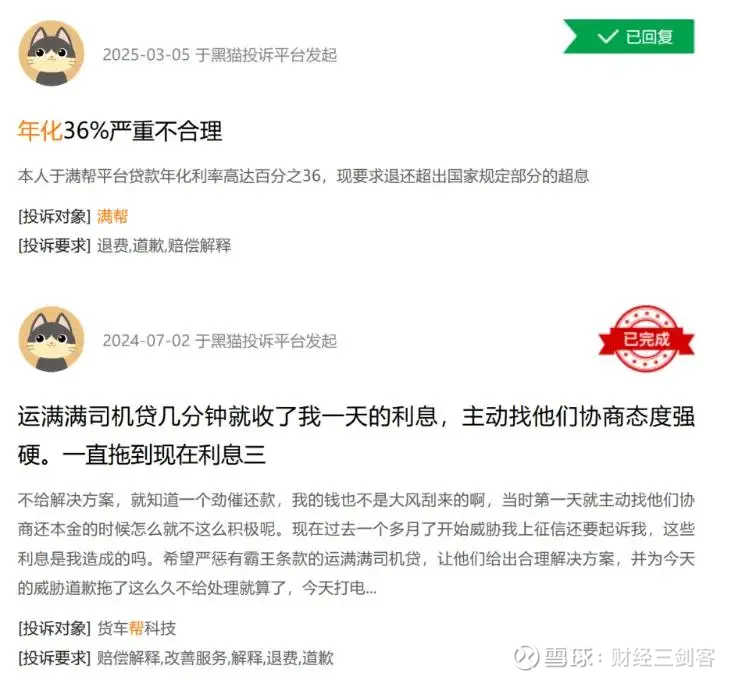737x680 pixels.
Task: Click the Xueqiu snowball logo watermark
Action: (525, 657)
